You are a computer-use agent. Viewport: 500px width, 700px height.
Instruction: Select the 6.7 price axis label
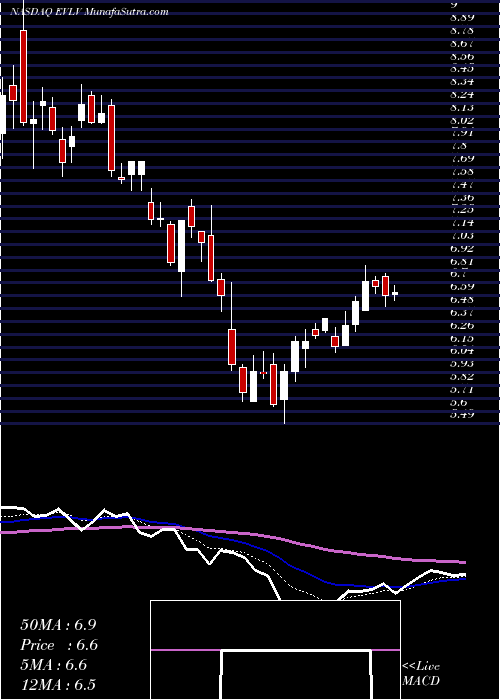click(459, 274)
